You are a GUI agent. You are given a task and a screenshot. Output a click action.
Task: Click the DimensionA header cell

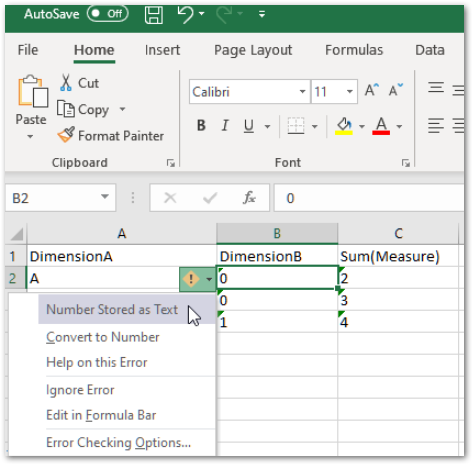pyautogui.click(x=122, y=256)
